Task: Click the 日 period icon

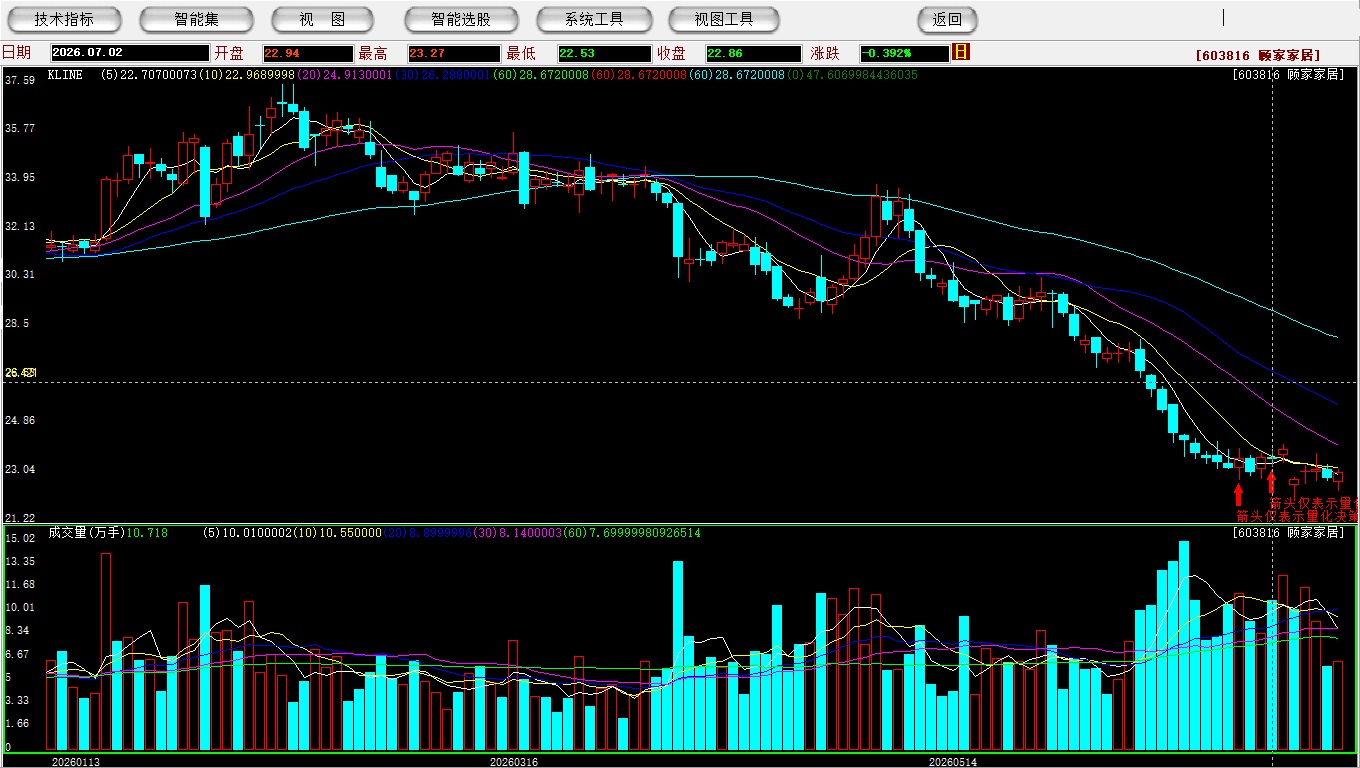Action: (962, 52)
